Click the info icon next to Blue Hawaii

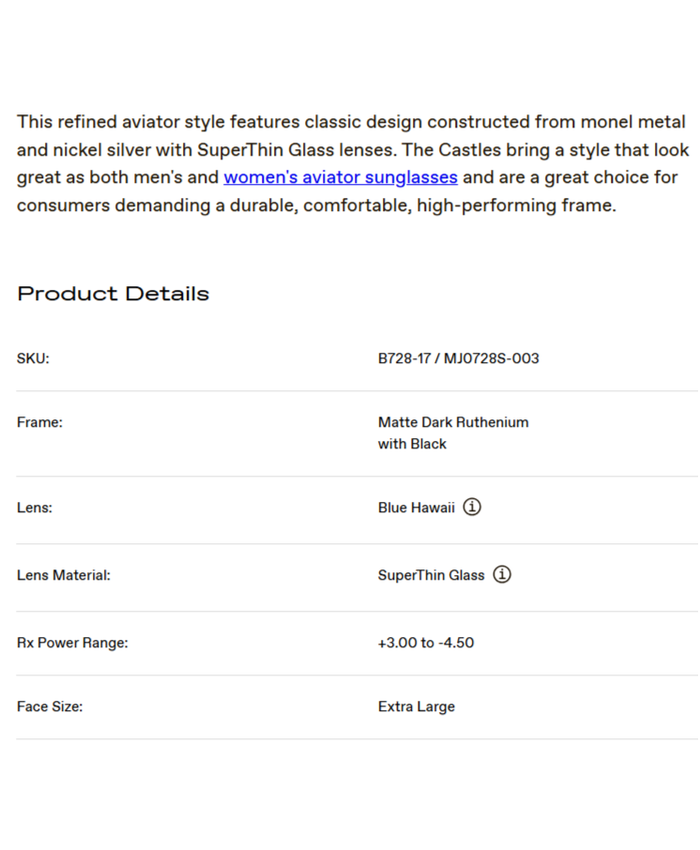472,507
